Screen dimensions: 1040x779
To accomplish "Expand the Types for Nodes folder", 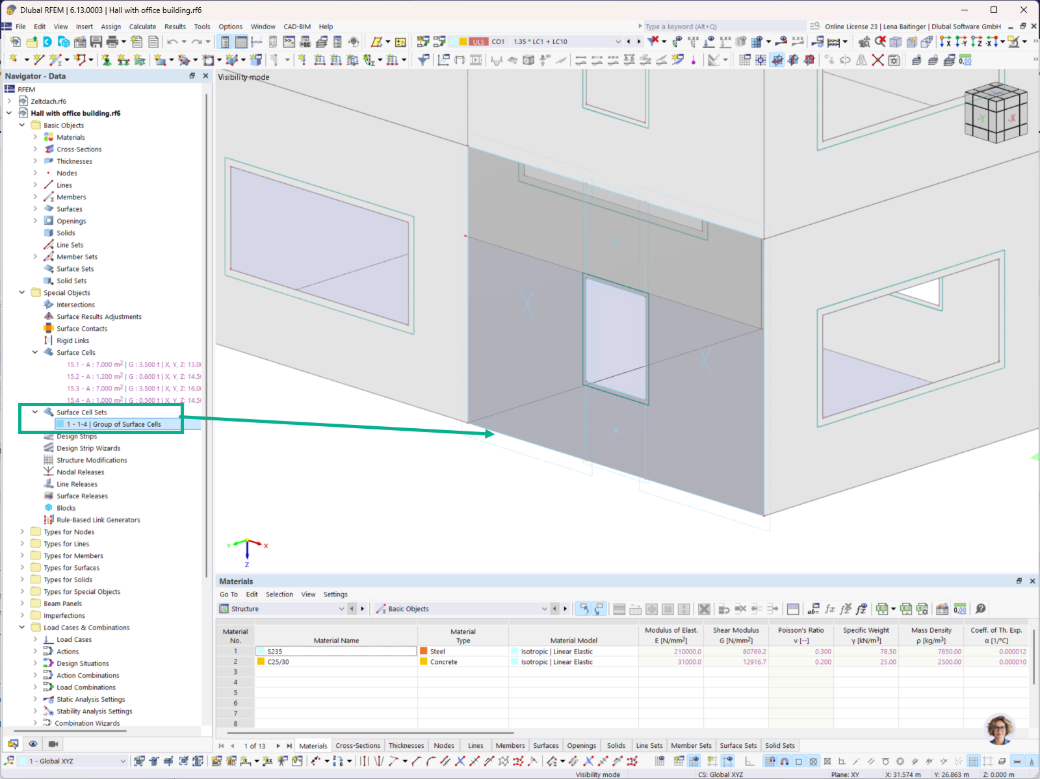I will point(22,531).
